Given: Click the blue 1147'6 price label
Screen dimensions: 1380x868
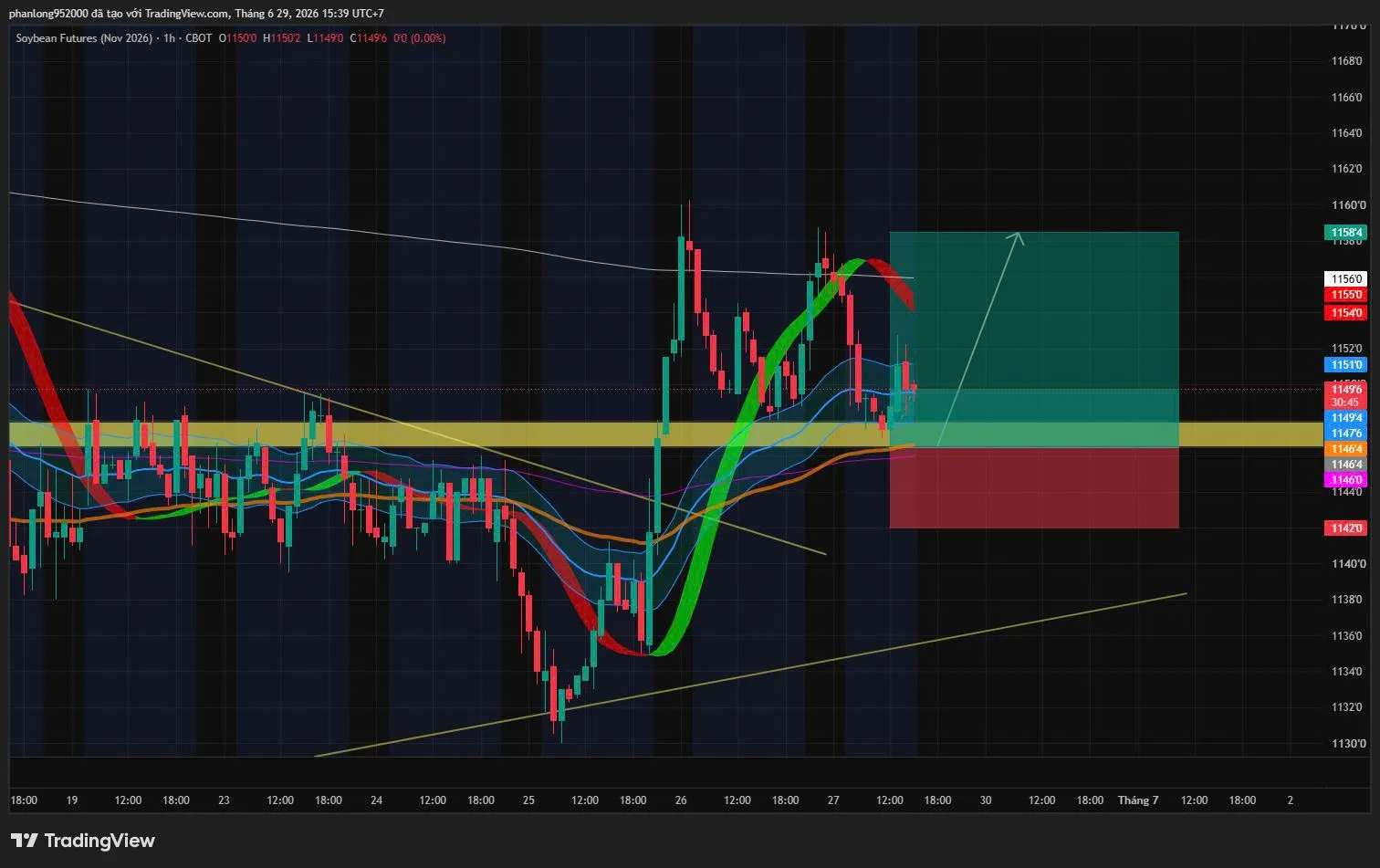Looking at the screenshot, I should (x=1345, y=434).
